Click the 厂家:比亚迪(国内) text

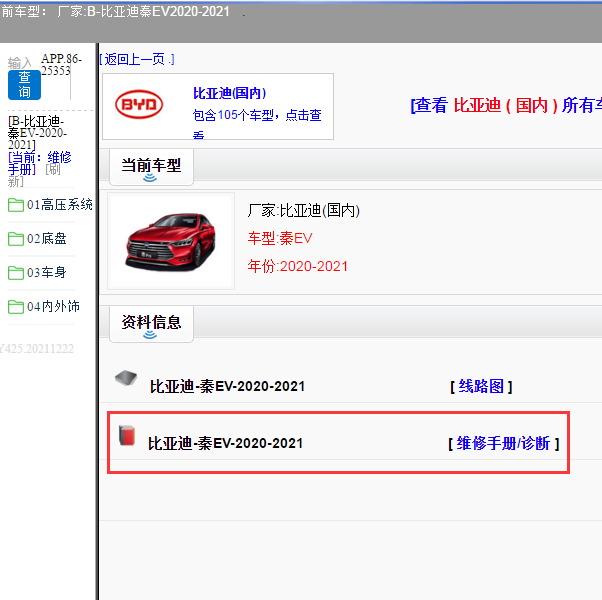click(x=303, y=210)
